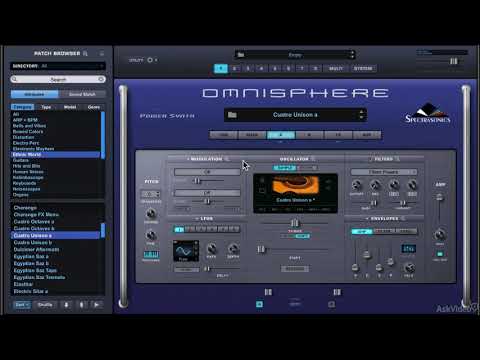This screenshot has height=360, width=480.
Task: Toggle Sample mode in Oscillator
Action: 284,168
